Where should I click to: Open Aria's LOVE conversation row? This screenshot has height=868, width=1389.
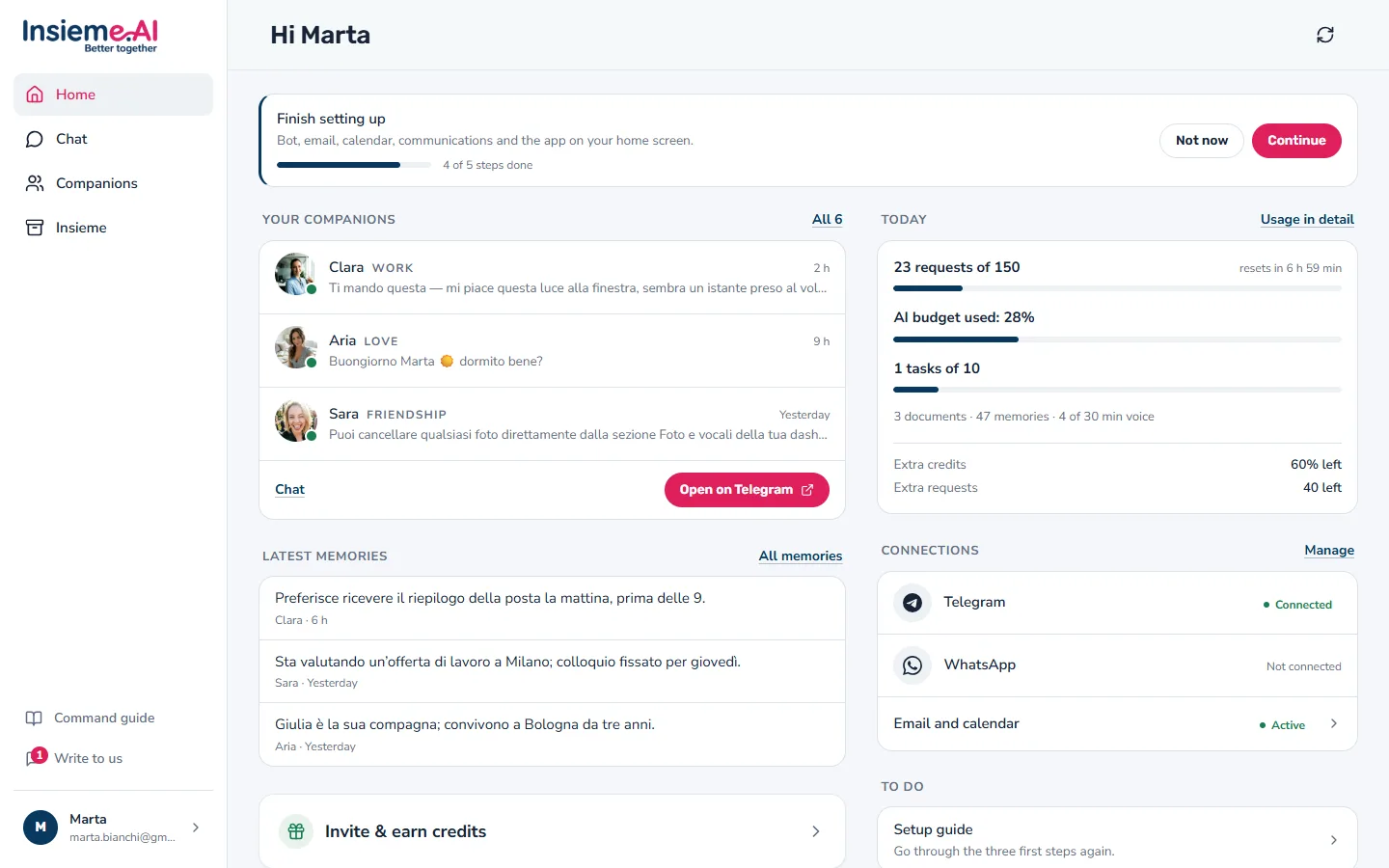[552, 351]
